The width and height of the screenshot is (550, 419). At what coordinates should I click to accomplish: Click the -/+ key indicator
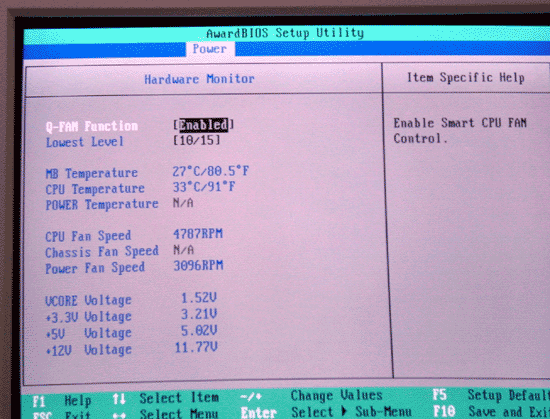pyautogui.click(x=251, y=397)
